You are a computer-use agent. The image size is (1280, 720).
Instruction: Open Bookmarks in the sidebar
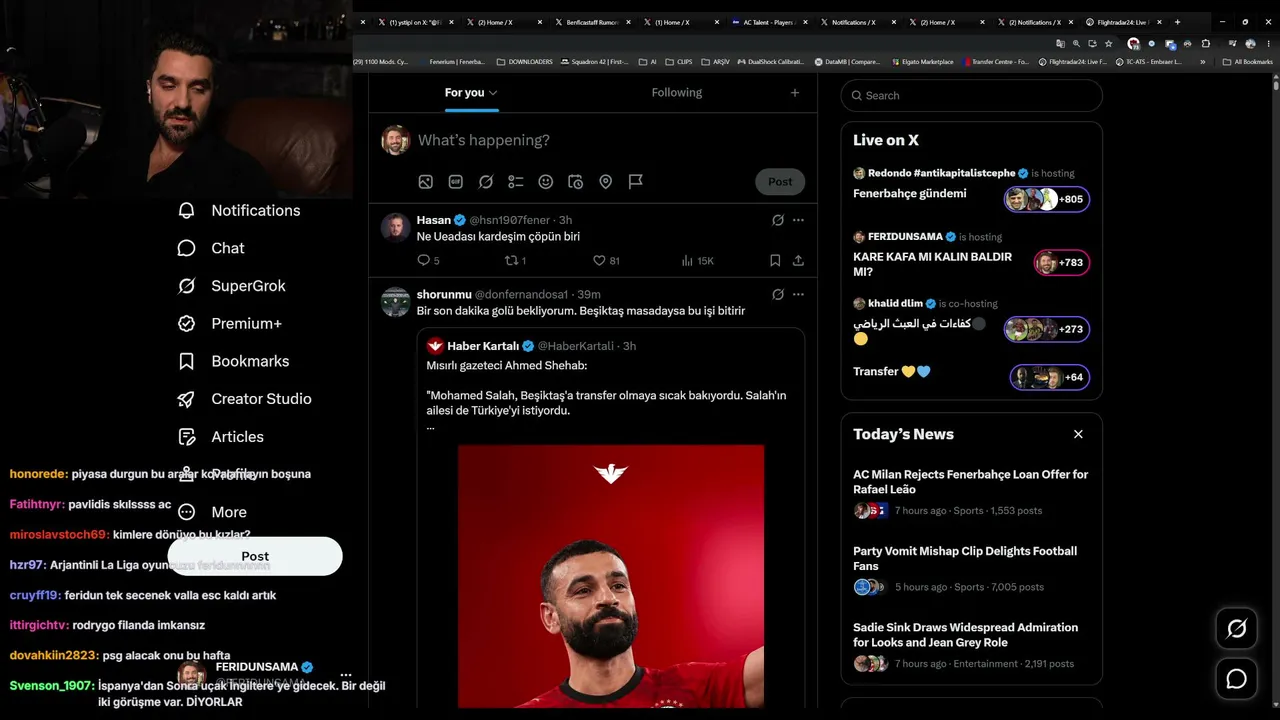pyautogui.click(x=233, y=361)
